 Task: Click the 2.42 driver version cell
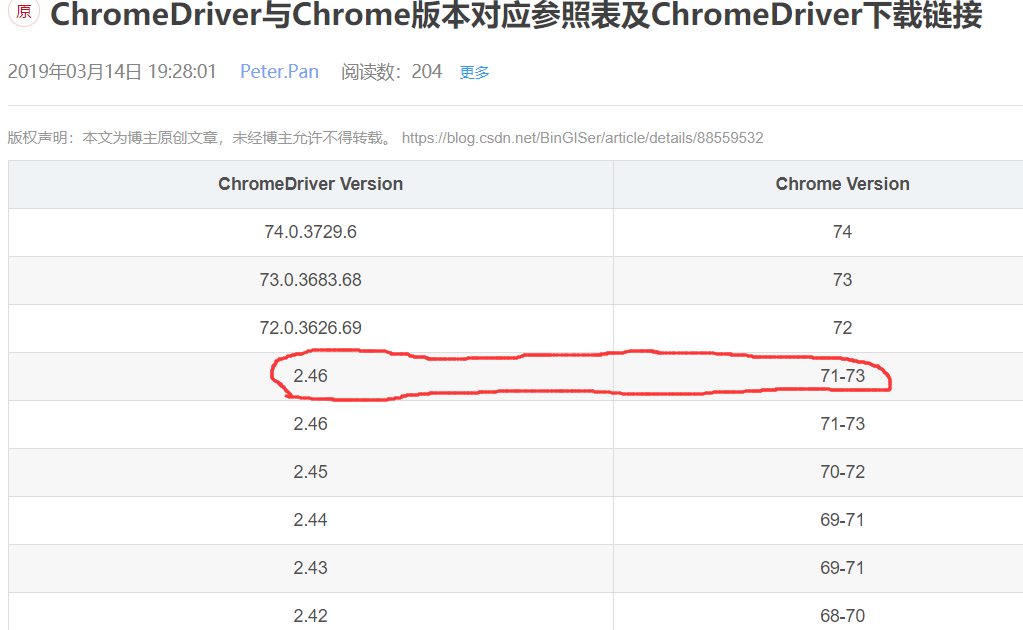click(310, 615)
